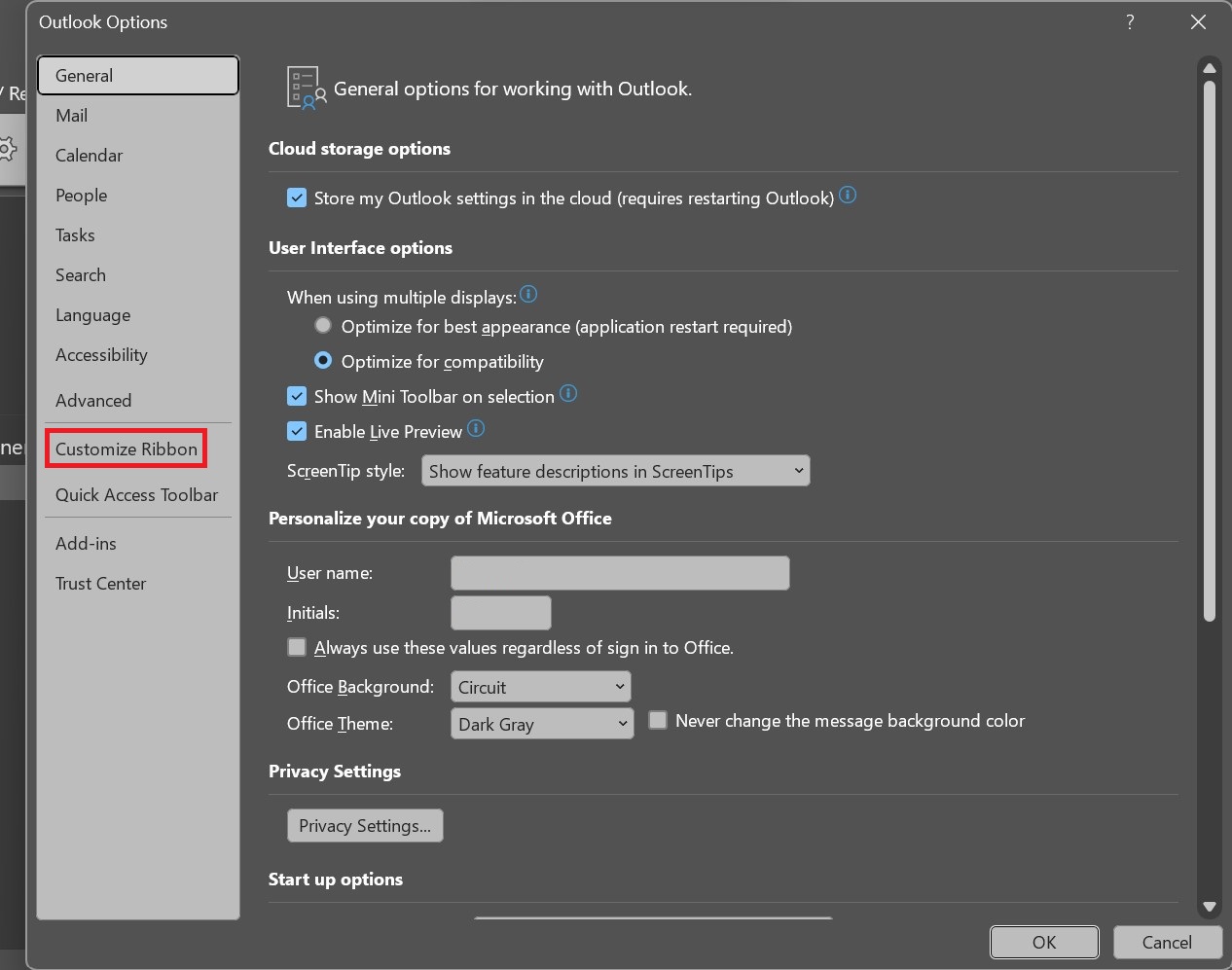Viewport: 1232px width, 970px height.
Task: Check Never change the message background color
Action: click(x=658, y=721)
